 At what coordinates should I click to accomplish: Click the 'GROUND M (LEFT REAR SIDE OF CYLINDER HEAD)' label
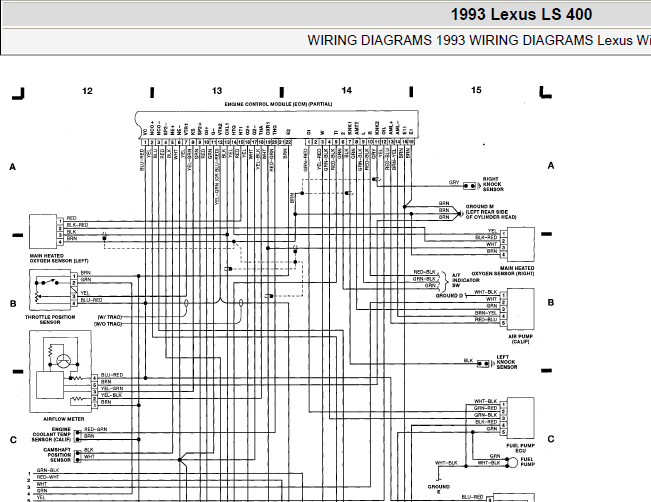[491, 212]
